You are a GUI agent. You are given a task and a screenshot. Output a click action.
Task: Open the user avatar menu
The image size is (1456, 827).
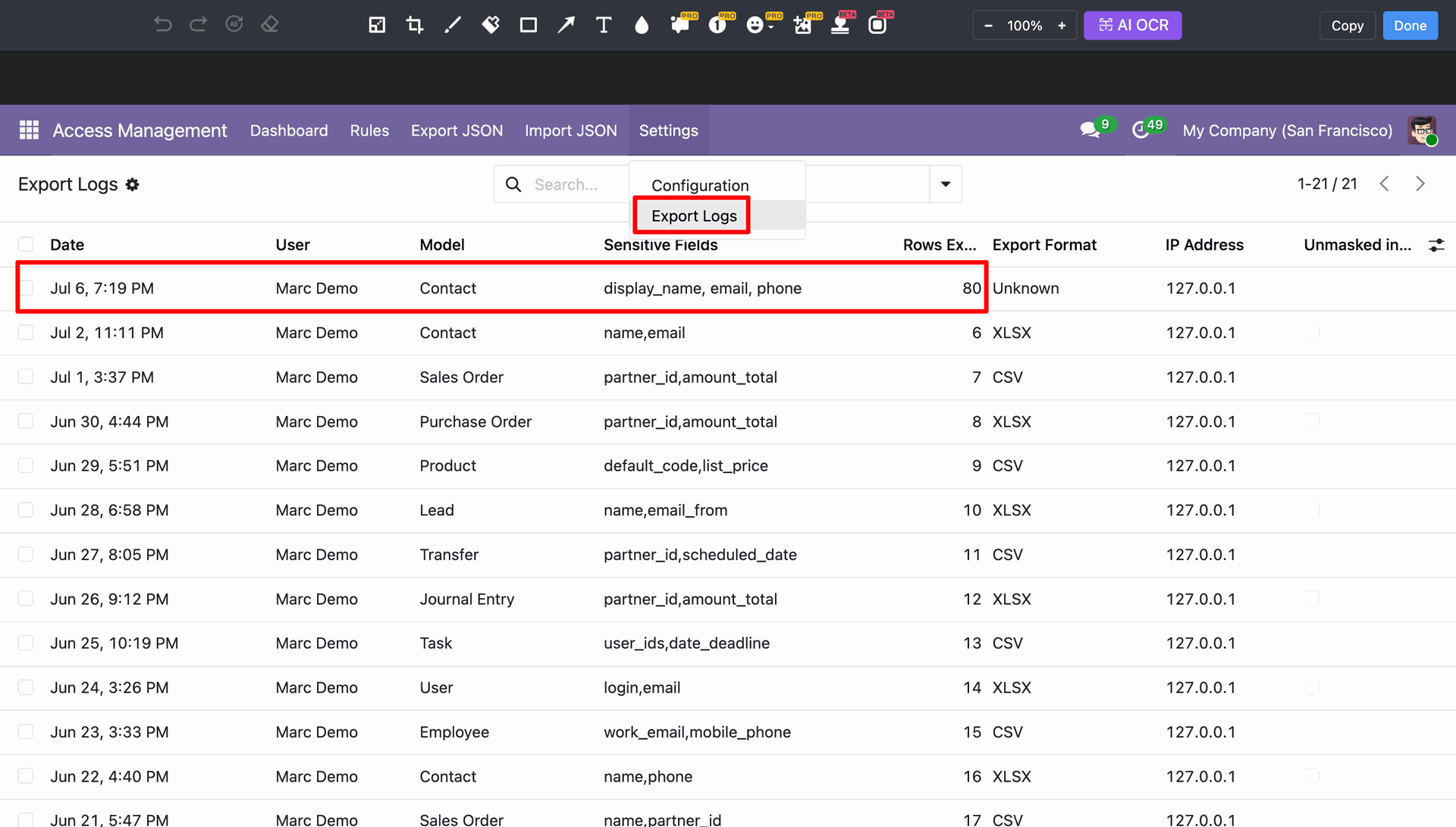tap(1423, 130)
